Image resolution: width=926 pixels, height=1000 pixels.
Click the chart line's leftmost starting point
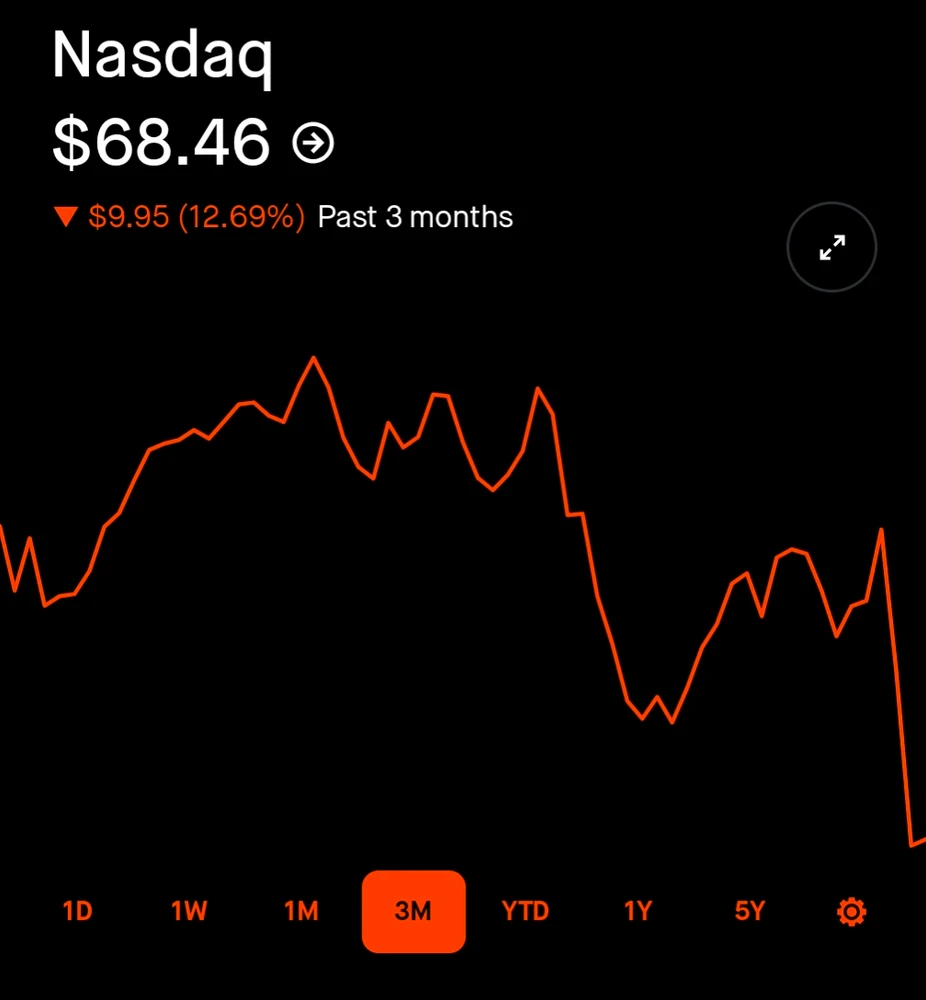click(2, 527)
